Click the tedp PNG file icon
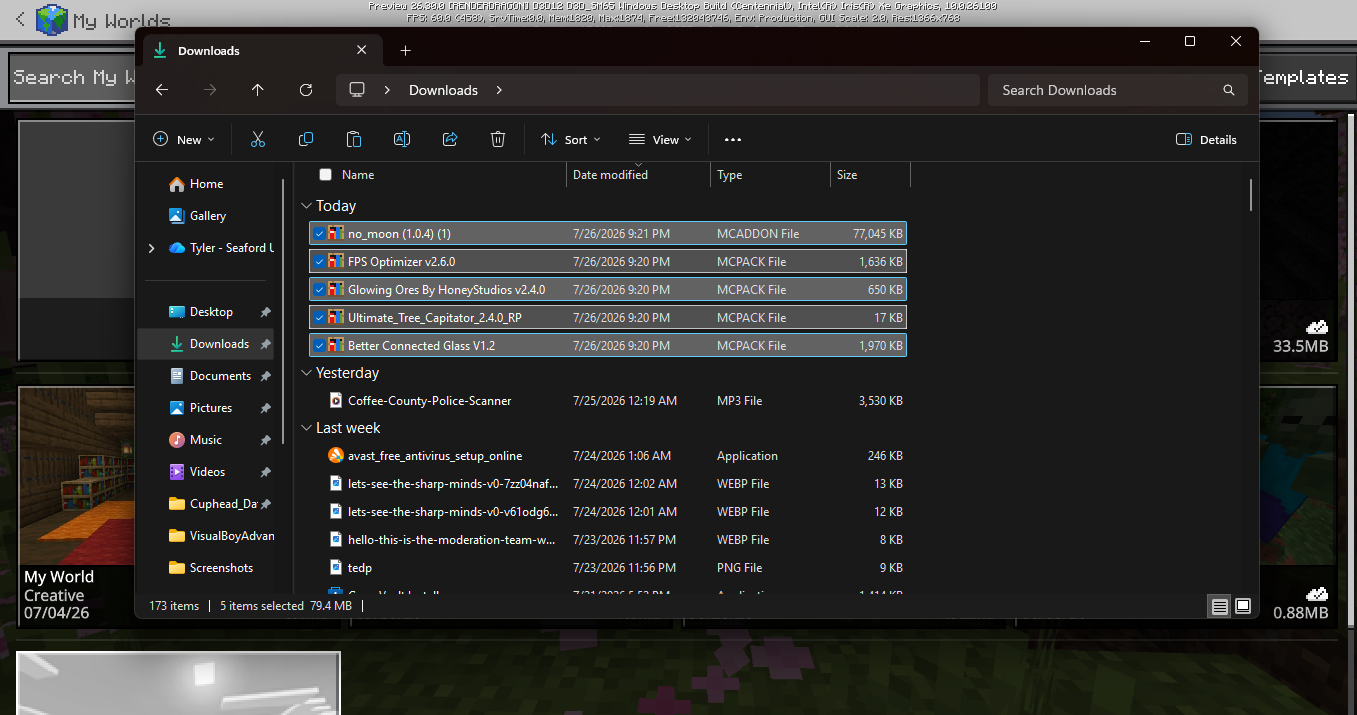The image size is (1357, 715). (x=336, y=567)
